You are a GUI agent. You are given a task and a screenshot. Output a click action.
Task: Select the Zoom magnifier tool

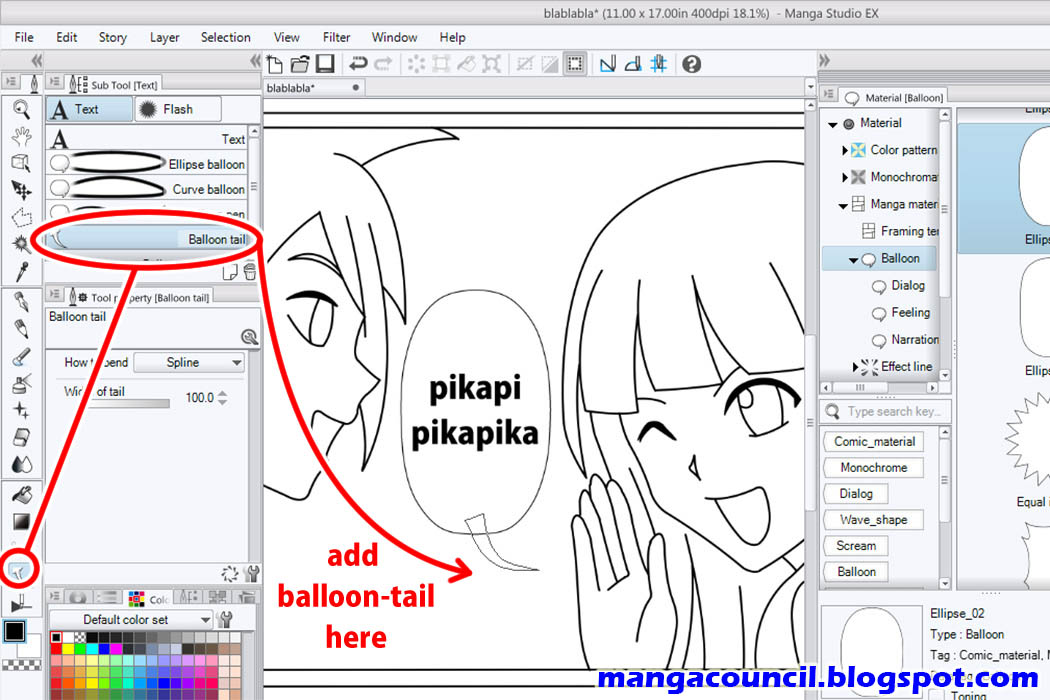click(21, 109)
